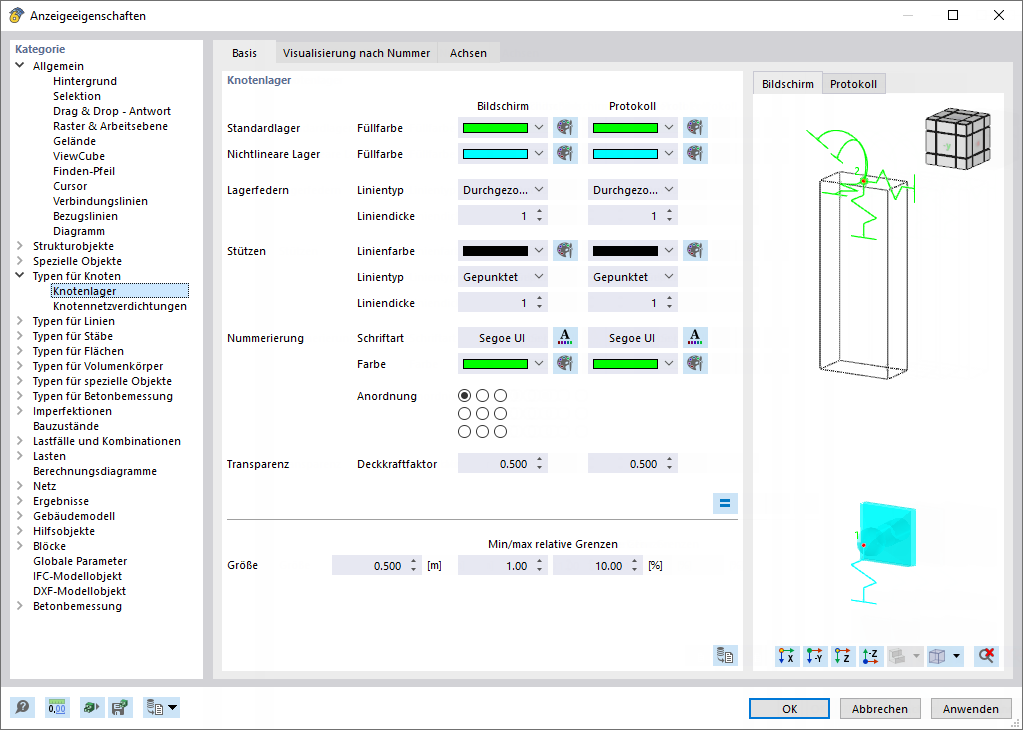The image size is (1023, 730).
Task: Set preview to reverse Z-axis view
Action: pyautogui.click(x=871, y=656)
